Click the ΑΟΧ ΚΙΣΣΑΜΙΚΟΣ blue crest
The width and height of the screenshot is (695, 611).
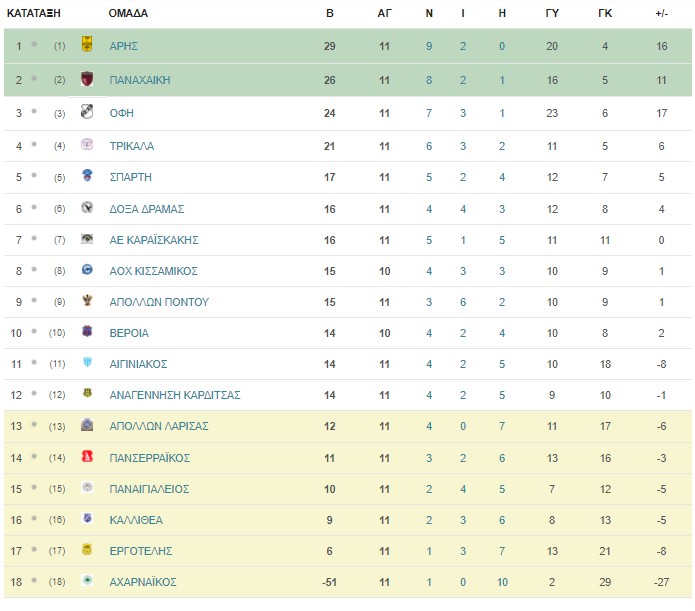point(87,269)
